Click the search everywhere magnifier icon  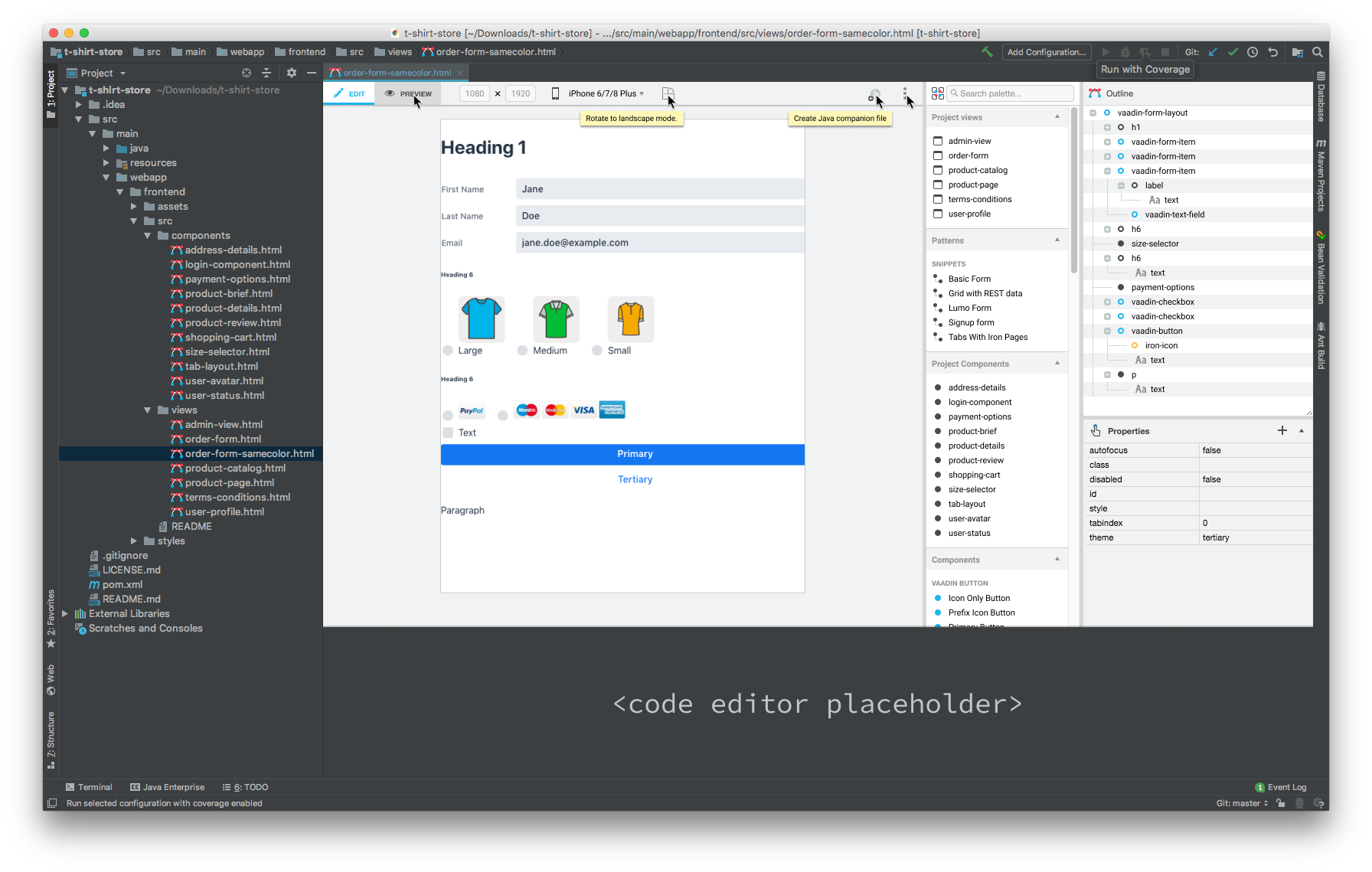pos(1318,52)
